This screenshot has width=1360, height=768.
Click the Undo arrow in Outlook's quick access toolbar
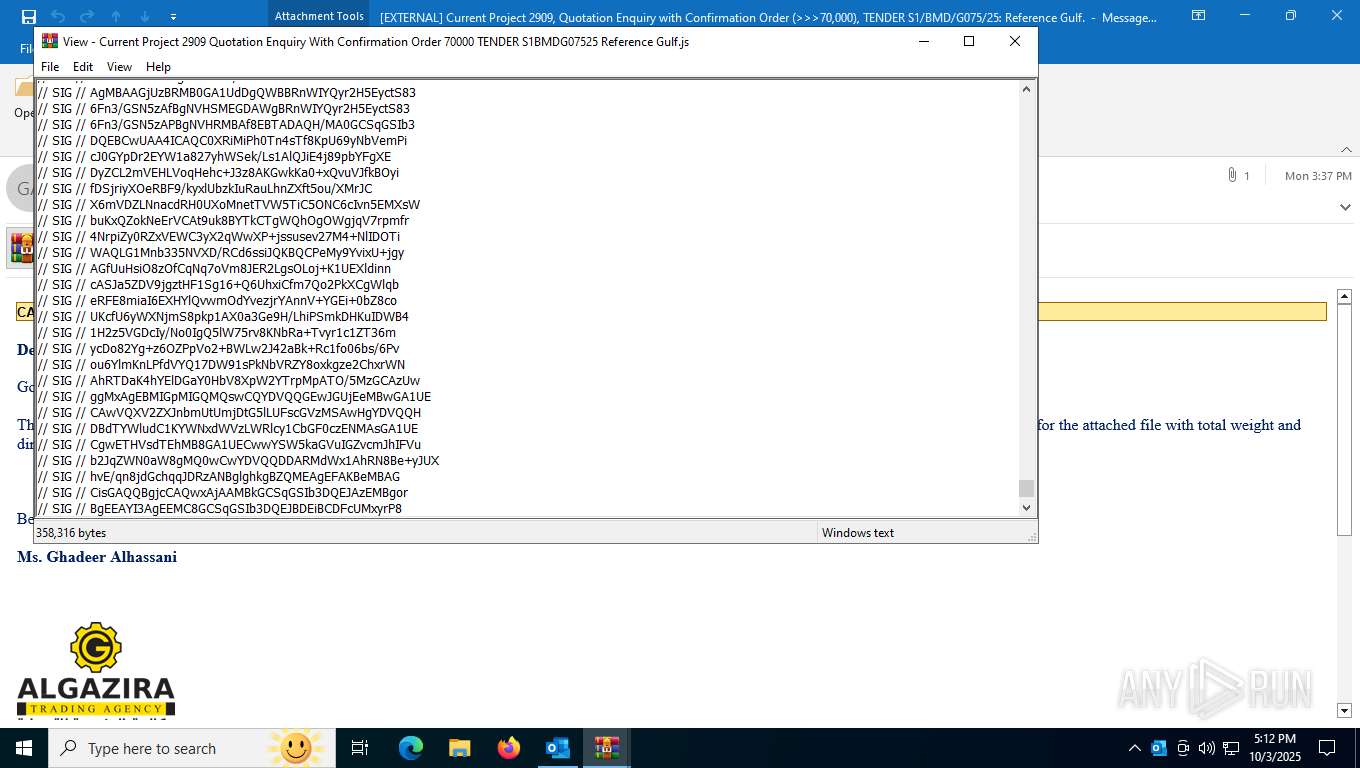tap(58, 16)
